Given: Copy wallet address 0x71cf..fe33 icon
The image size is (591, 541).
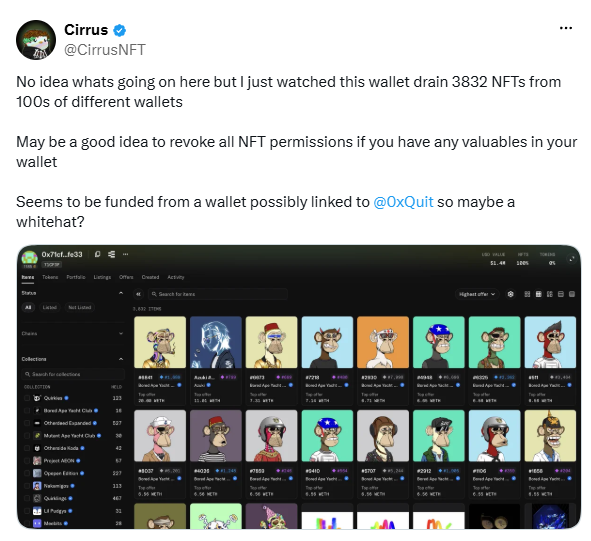Looking at the screenshot, I should pyautogui.click(x=97, y=254).
